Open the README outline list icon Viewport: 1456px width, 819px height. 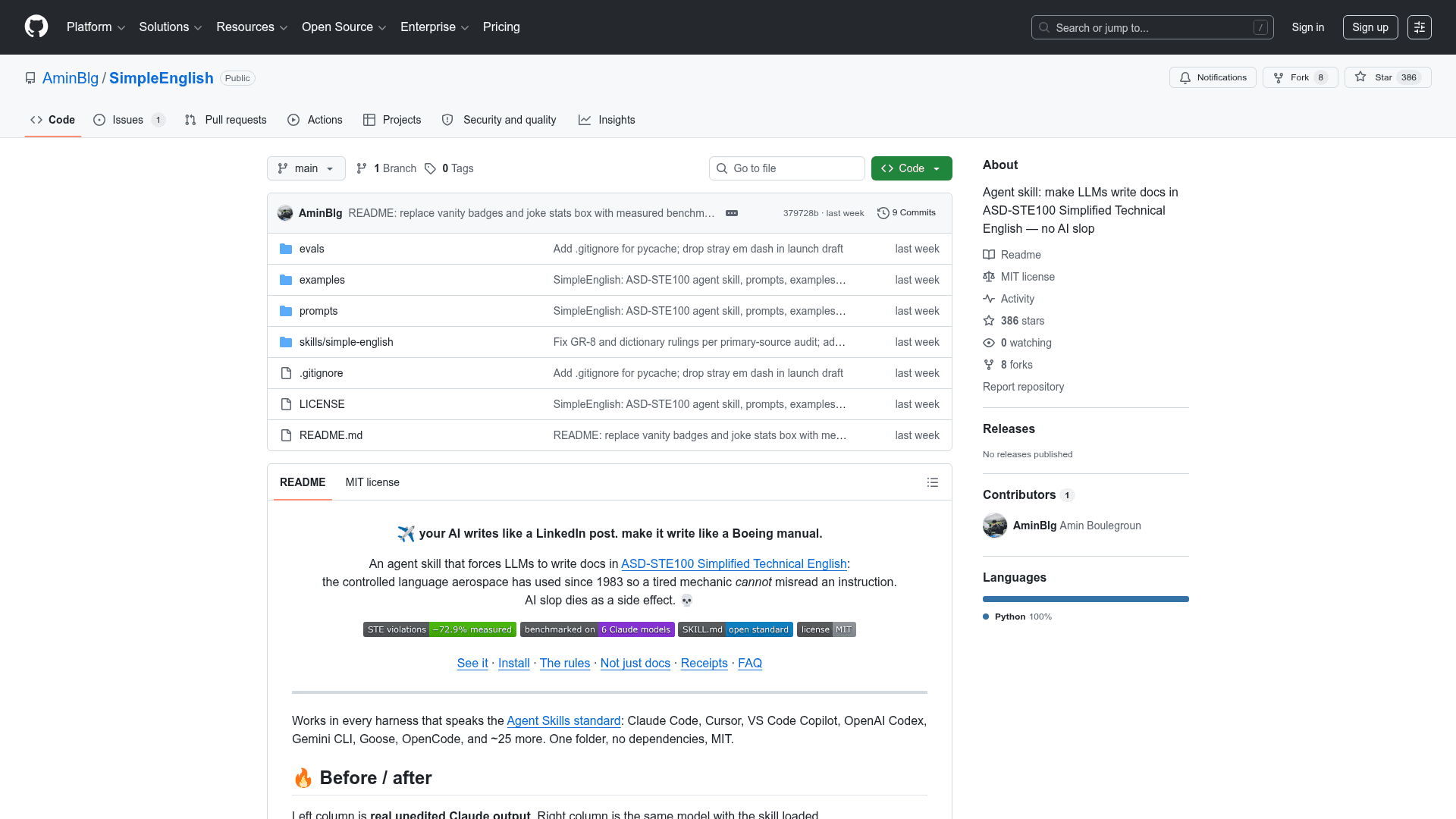[933, 482]
